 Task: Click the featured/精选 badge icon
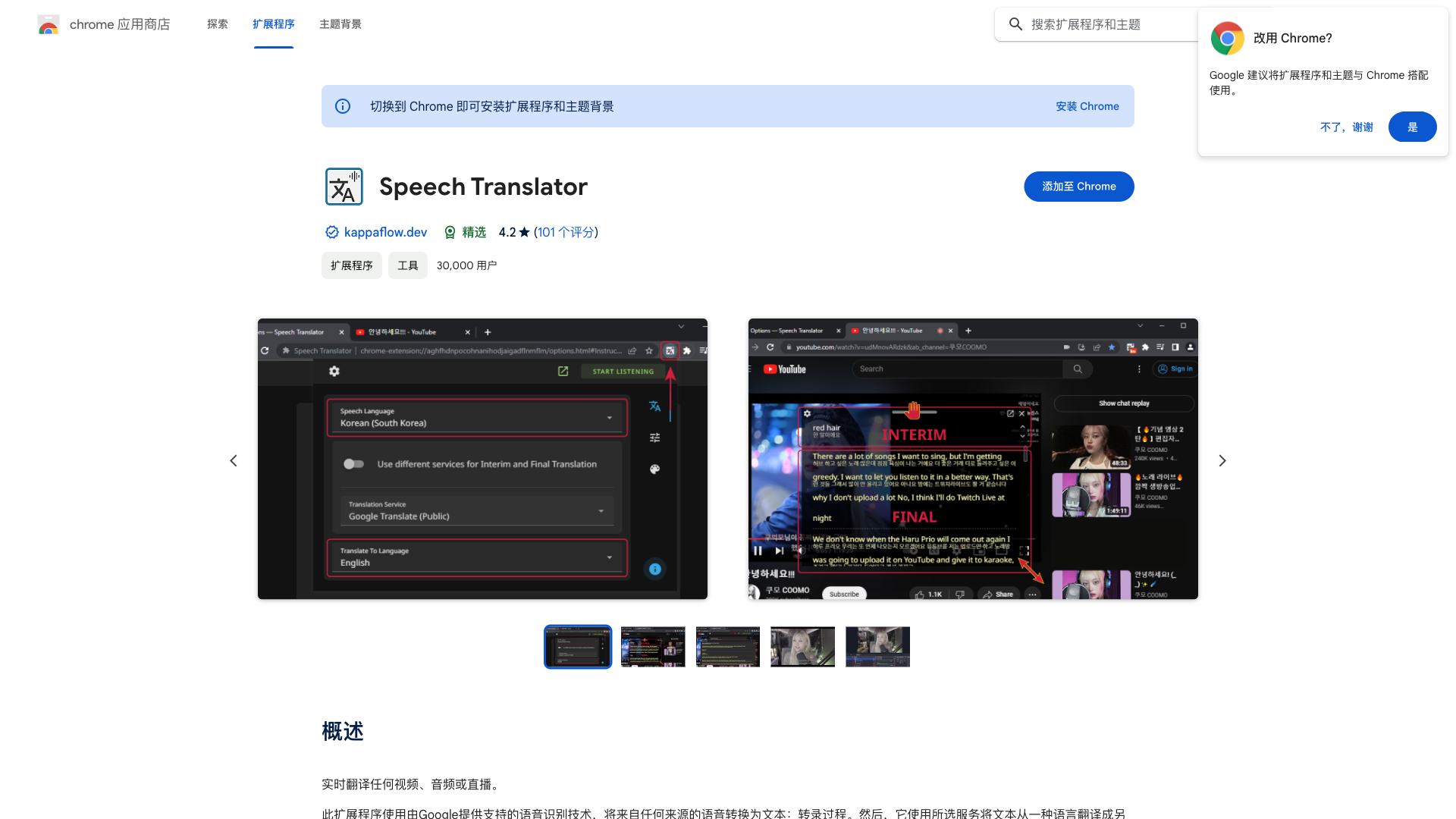[x=450, y=232]
